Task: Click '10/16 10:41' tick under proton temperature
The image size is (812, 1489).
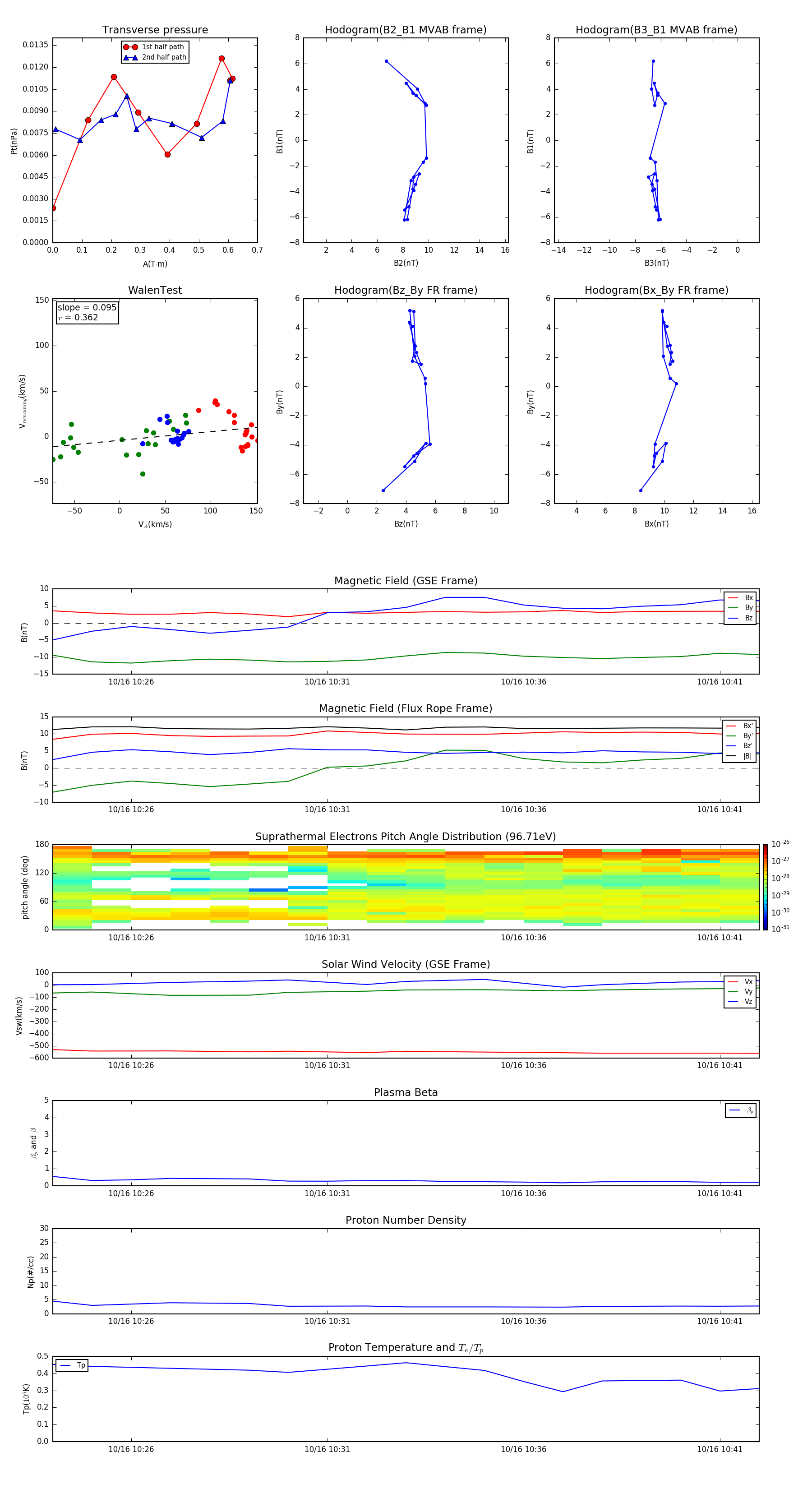Action: click(720, 1449)
